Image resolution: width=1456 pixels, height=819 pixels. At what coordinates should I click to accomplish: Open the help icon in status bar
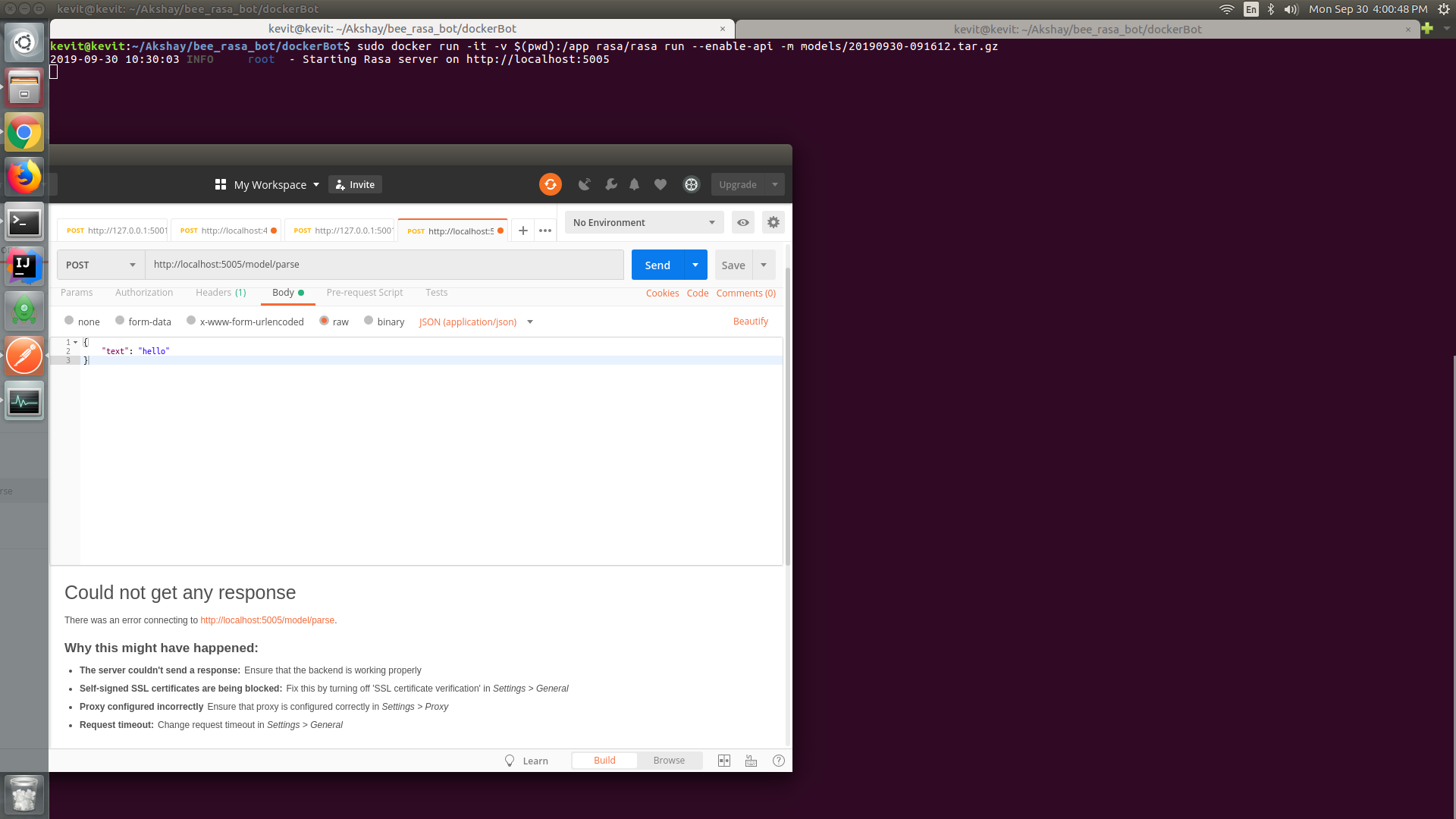click(778, 761)
